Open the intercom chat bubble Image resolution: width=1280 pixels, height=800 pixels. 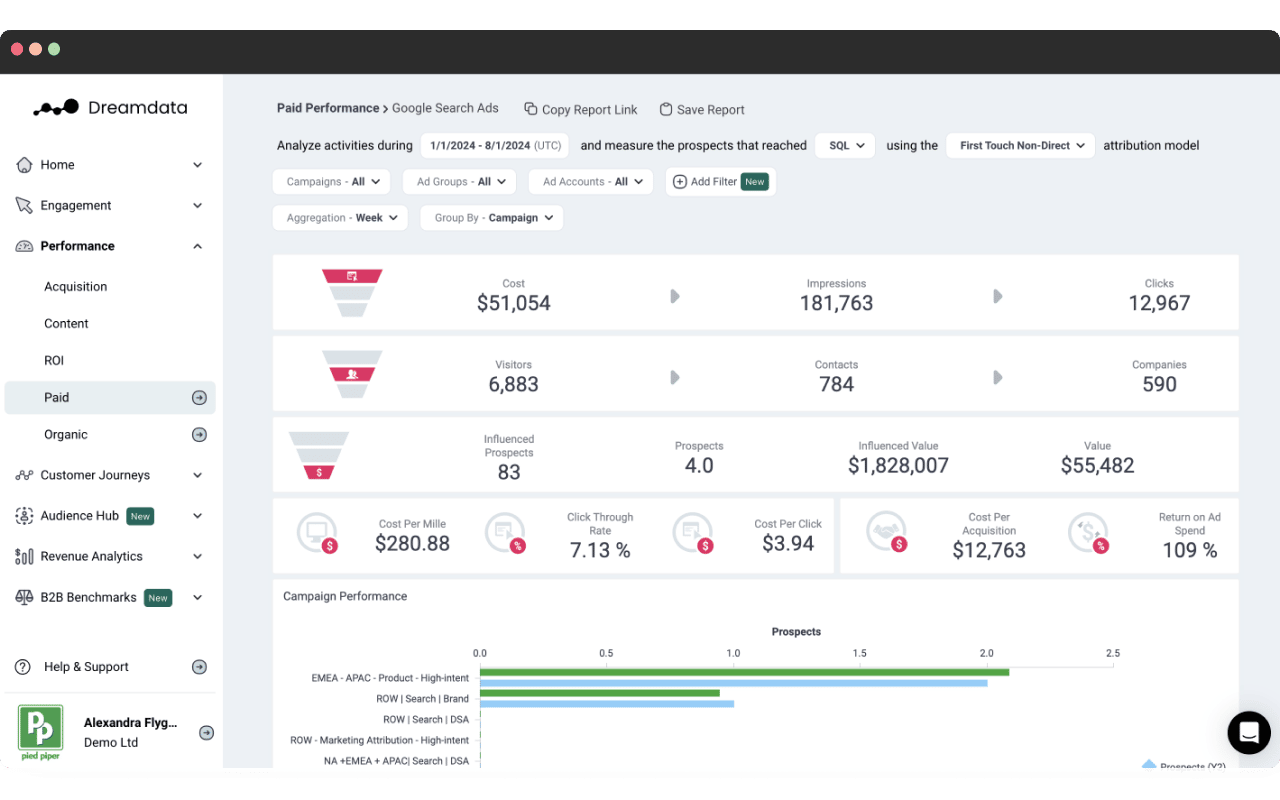[x=1249, y=733]
